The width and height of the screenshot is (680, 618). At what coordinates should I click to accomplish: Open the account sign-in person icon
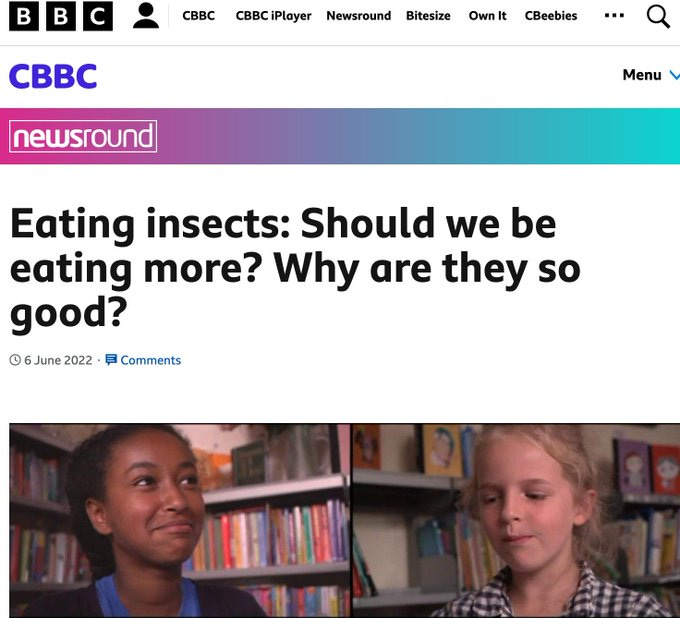[146, 16]
